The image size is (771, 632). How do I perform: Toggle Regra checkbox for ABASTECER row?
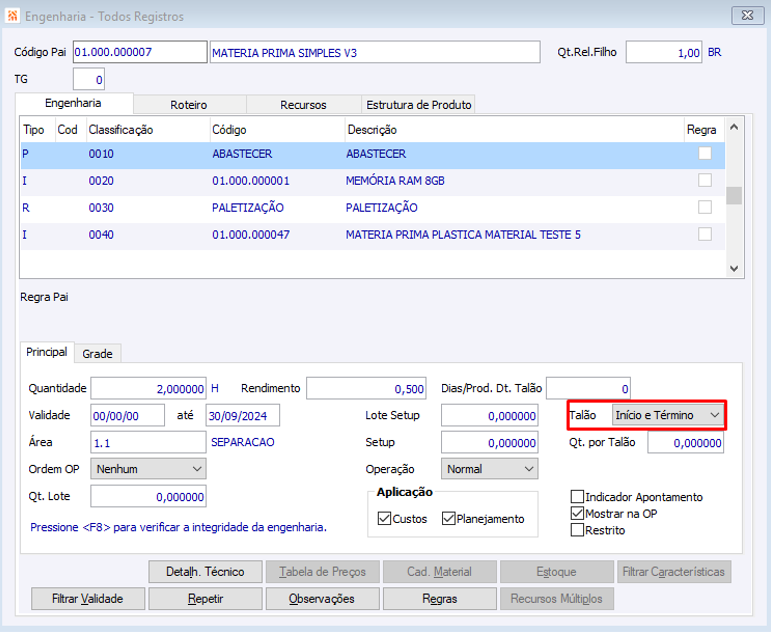(705, 154)
